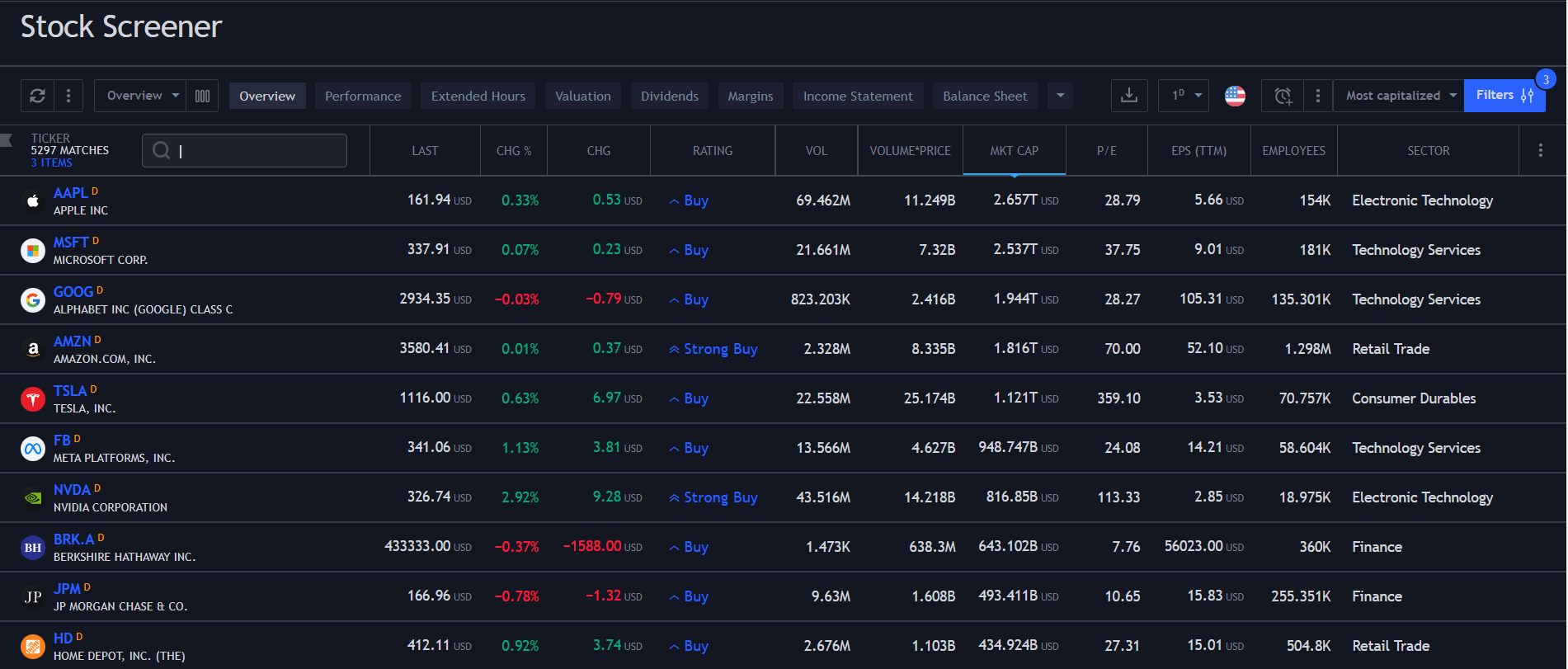Click the export download icon
The image size is (1568, 669).
point(1129,96)
